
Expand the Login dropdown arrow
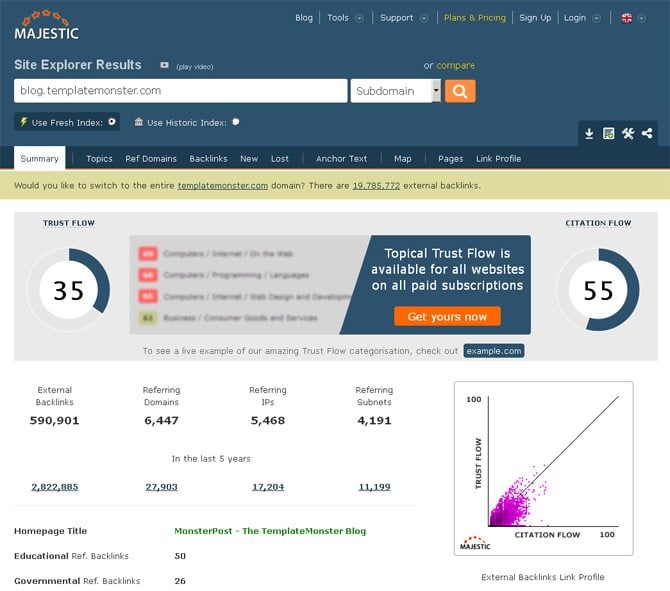[x=597, y=18]
